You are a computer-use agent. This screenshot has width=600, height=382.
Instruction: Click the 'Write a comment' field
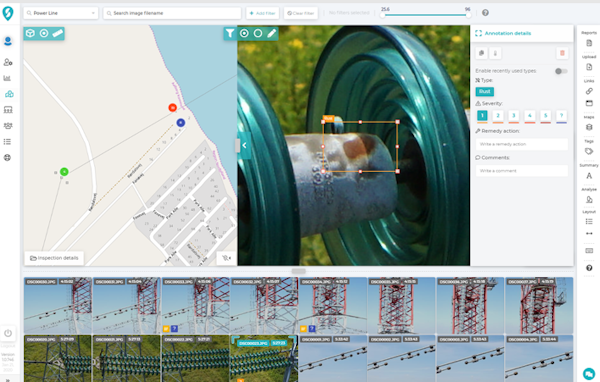point(522,171)
